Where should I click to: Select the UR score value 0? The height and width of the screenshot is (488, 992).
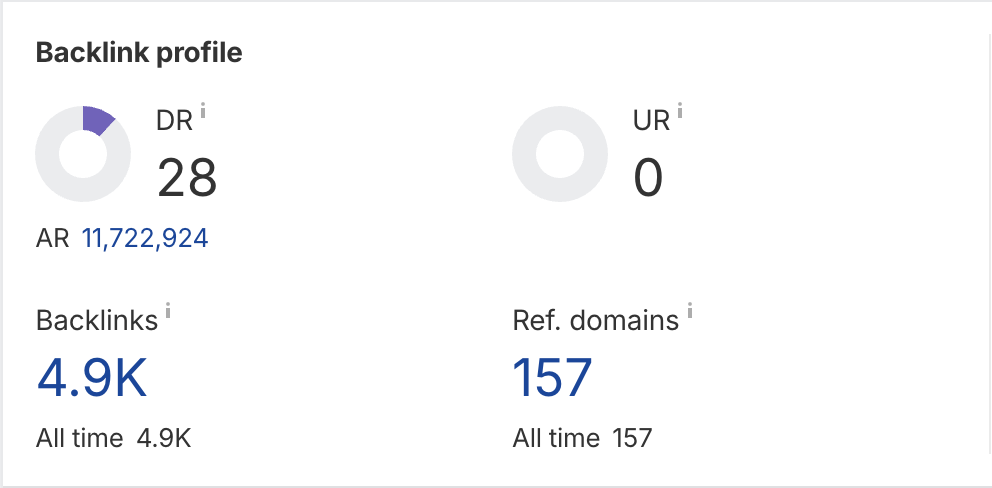click(648, 178)
